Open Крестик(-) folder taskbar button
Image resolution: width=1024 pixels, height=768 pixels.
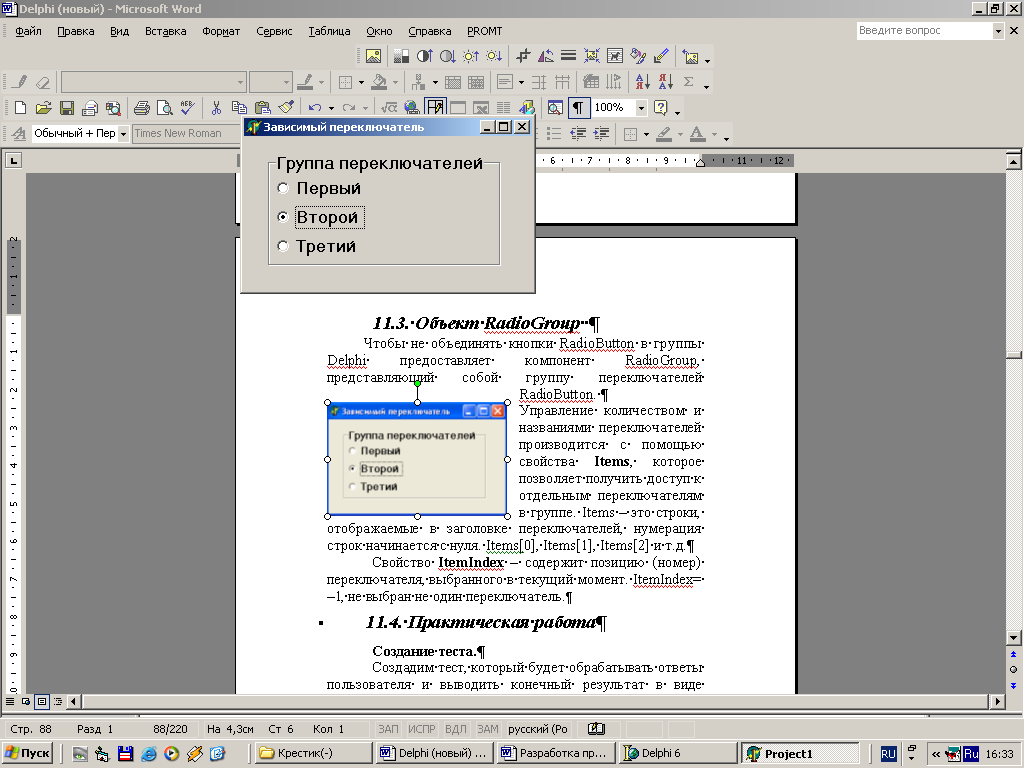[313, 754]
